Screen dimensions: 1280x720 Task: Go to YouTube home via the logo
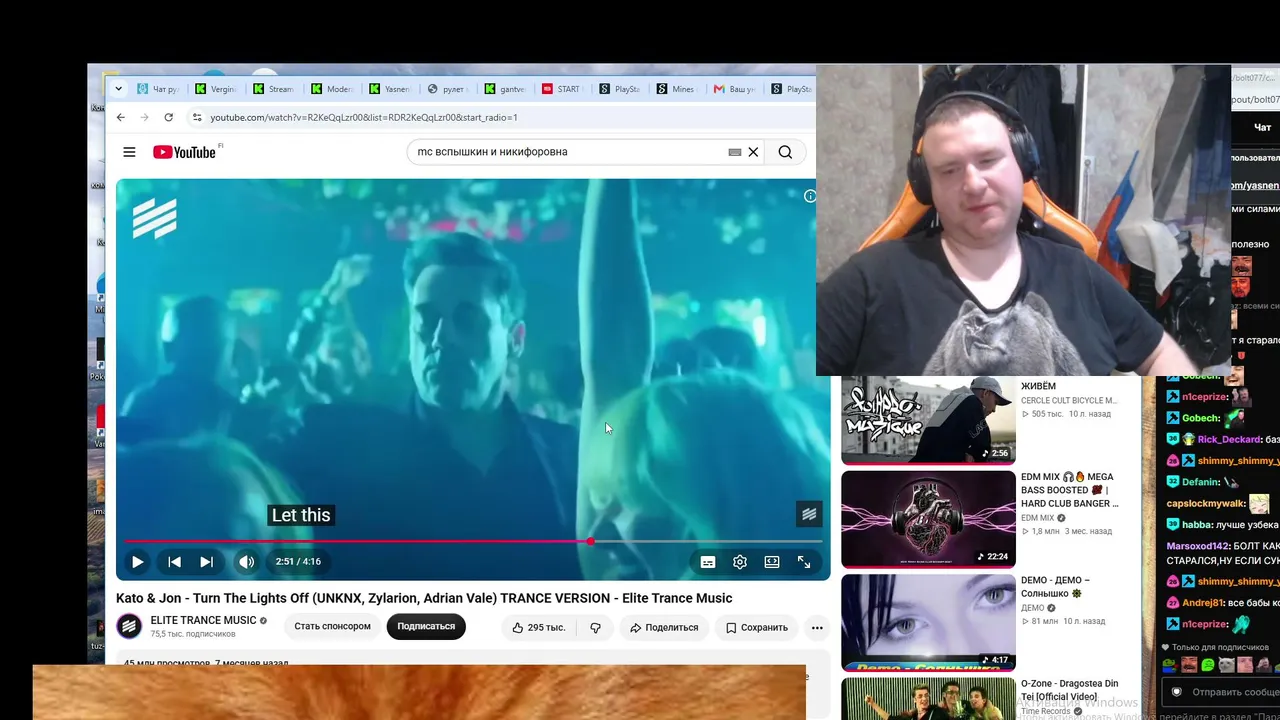(185, 152)
